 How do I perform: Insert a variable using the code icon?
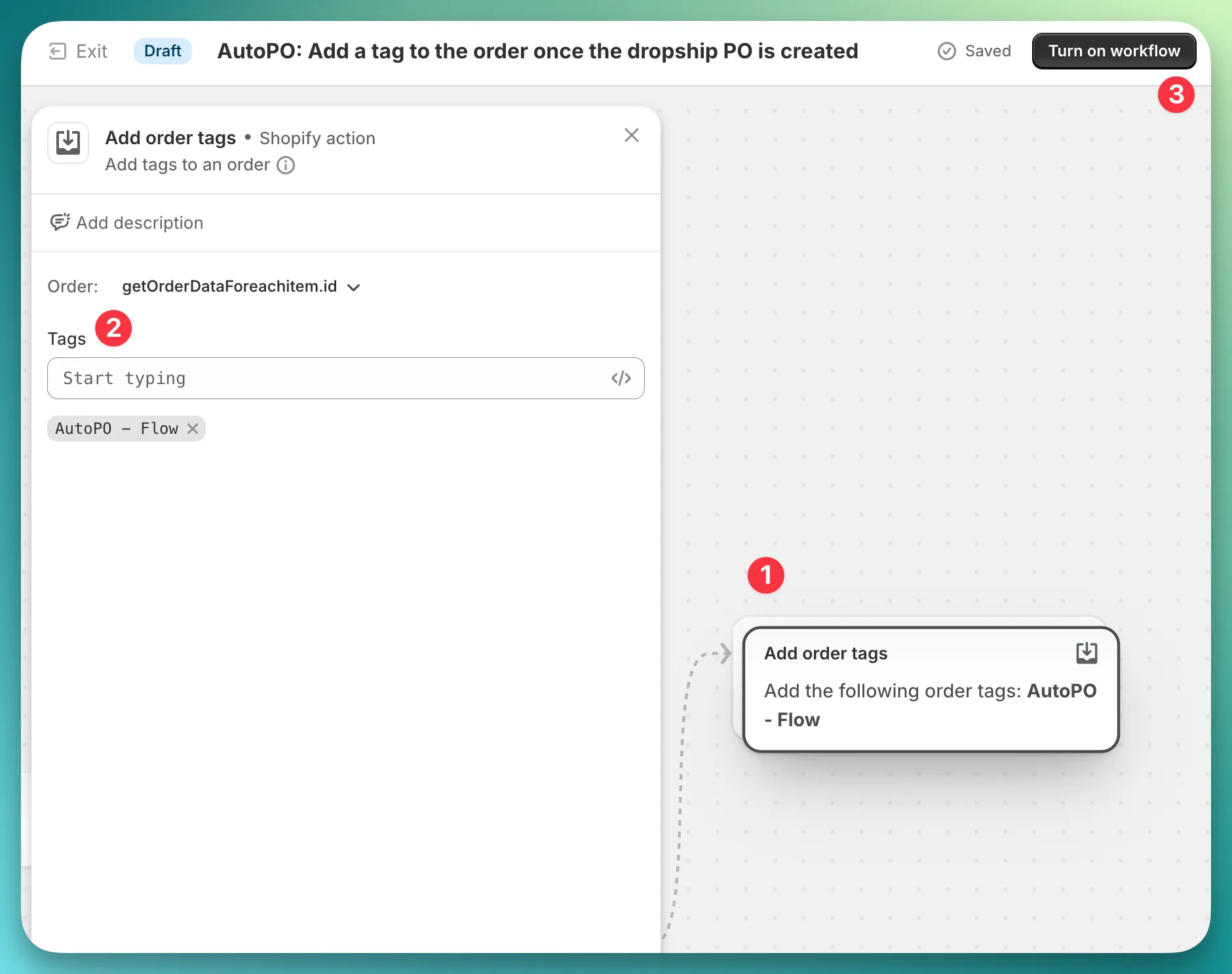621,378
